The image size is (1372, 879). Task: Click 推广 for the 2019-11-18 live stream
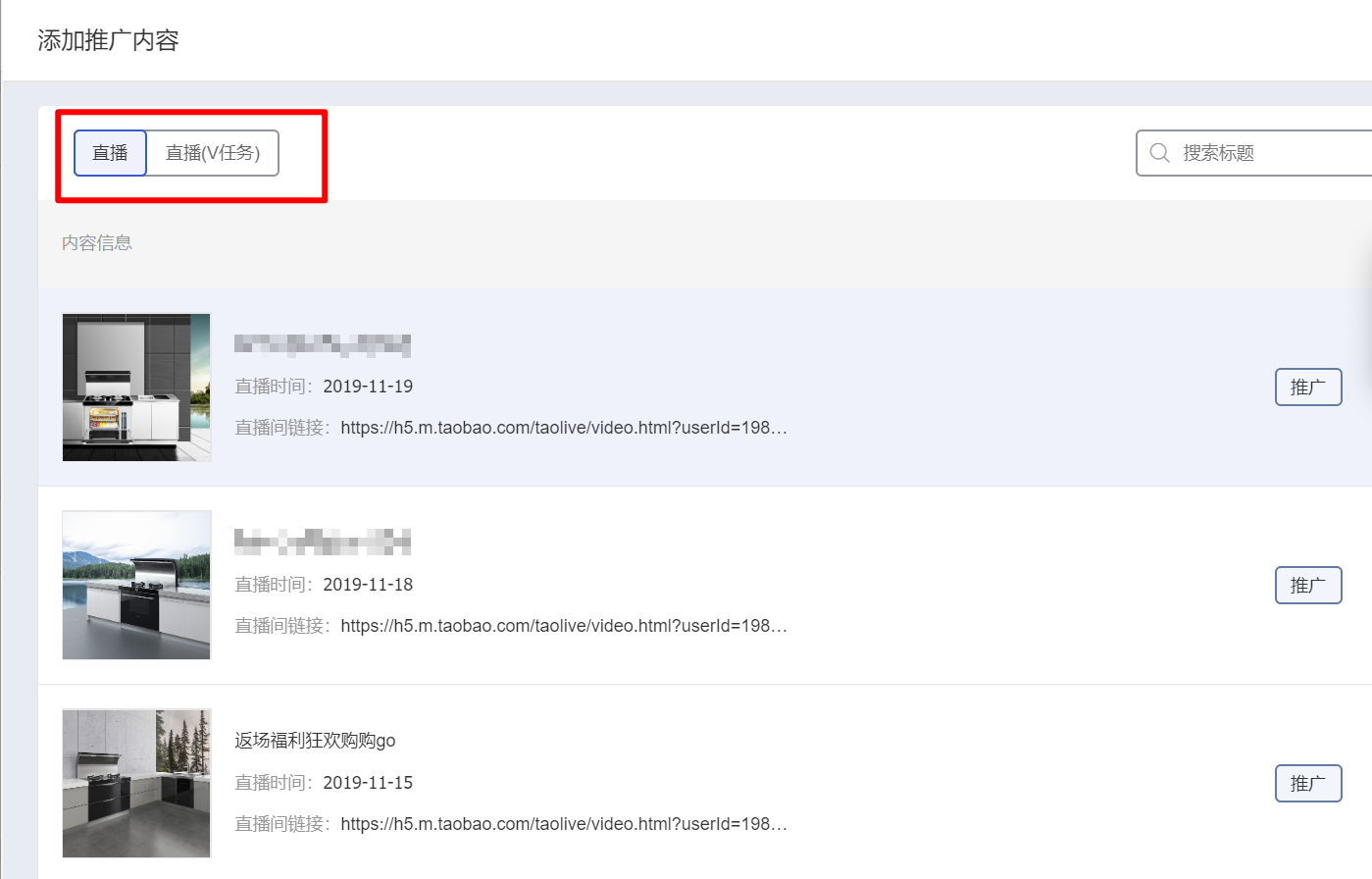1308,585
